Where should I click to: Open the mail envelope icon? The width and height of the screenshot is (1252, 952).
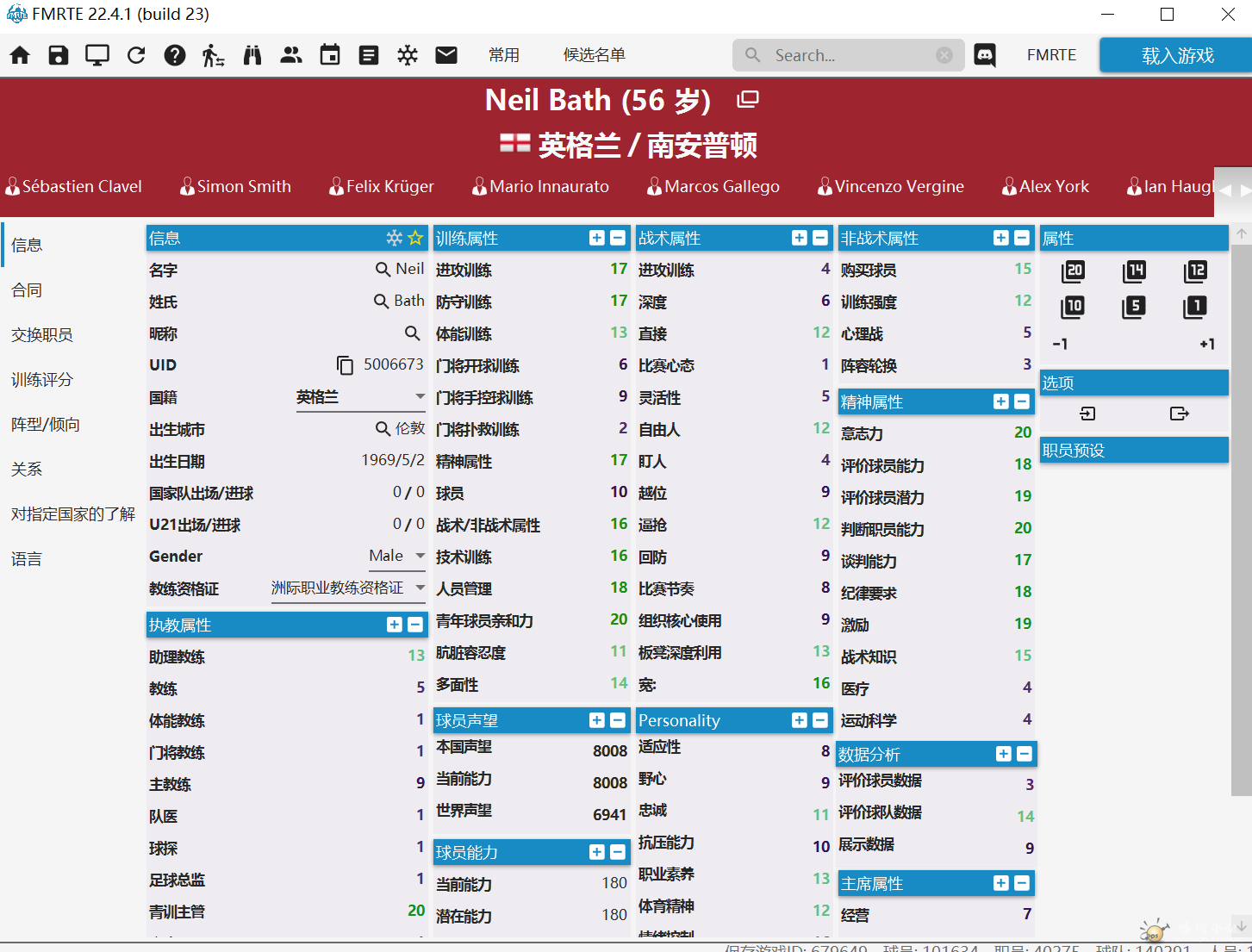pyautogui.click(x=446, y=55)
